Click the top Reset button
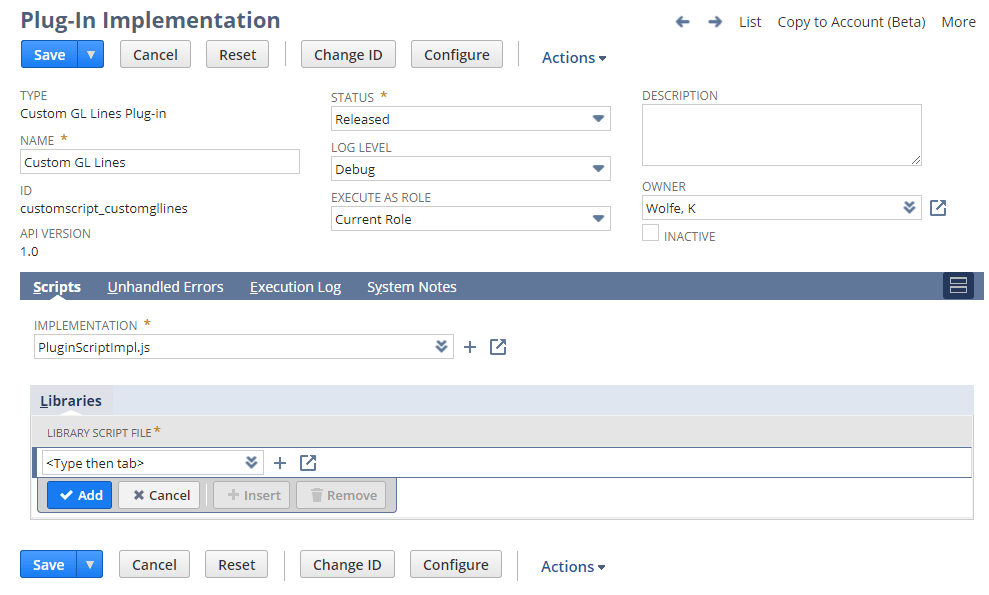This screenshot has height=595, width=989. 238,54
